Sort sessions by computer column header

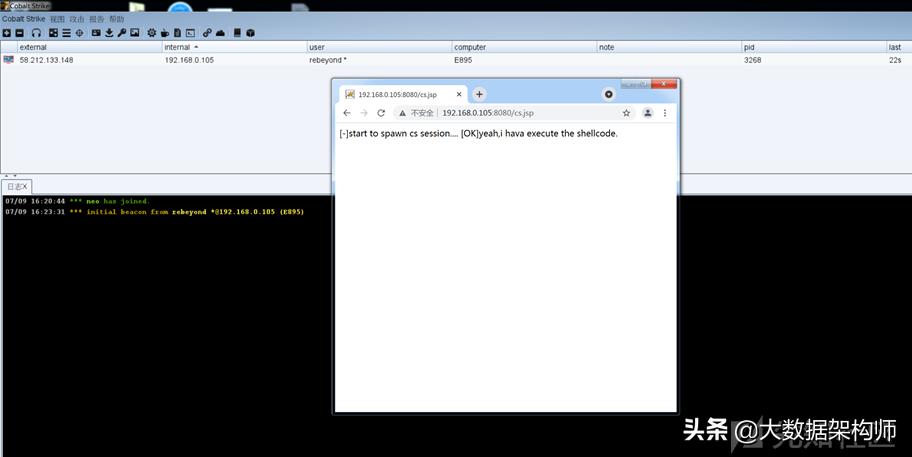click(x=524, y=47)
